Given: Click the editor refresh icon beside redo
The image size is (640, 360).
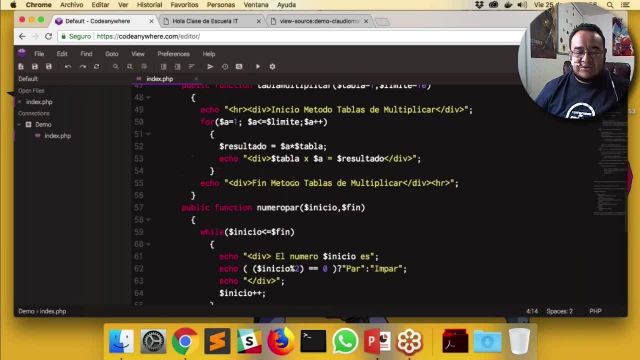Looking at the screenshot, I should 96,67.
